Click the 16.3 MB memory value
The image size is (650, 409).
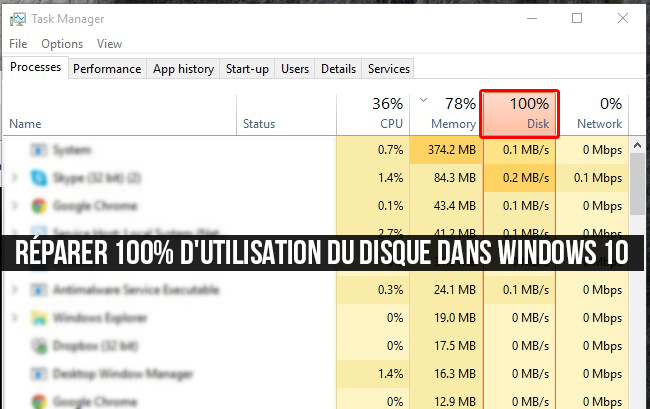(x=455, y=374)
